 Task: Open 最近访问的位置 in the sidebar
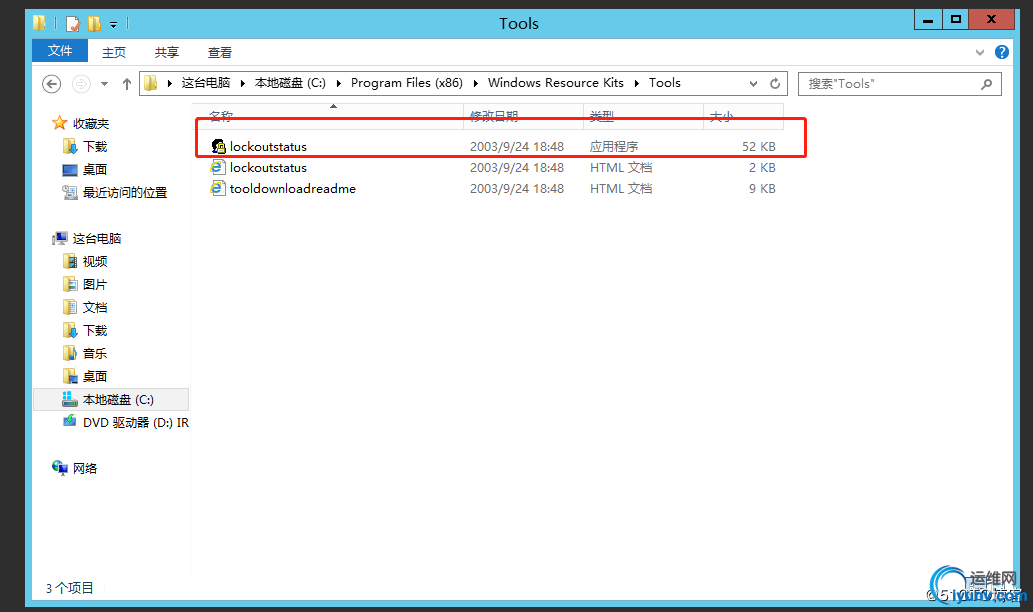pos(125,192)
